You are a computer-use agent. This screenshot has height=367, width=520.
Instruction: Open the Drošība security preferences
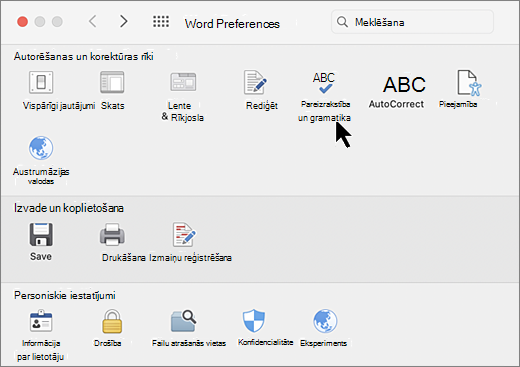(x=112, y=321)
